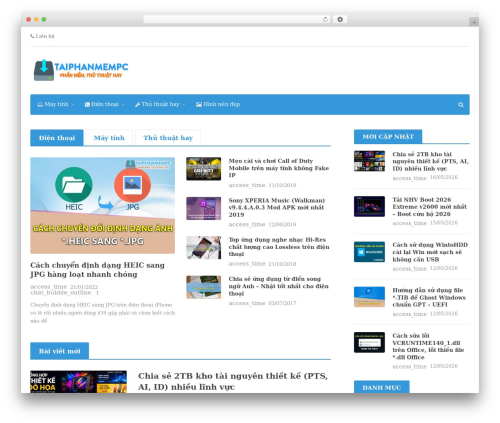This screenshot has height=423, width=500.
Task: Click the Bài viết mới section header
Action: [59, 351]
